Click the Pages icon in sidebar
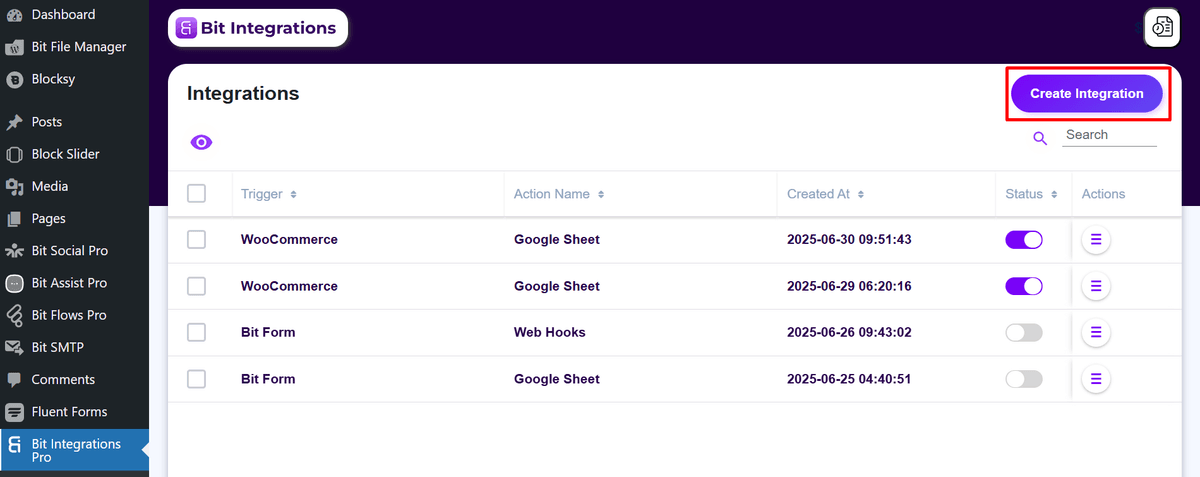The image size is (1200, 477). click(x=14, y=218)
